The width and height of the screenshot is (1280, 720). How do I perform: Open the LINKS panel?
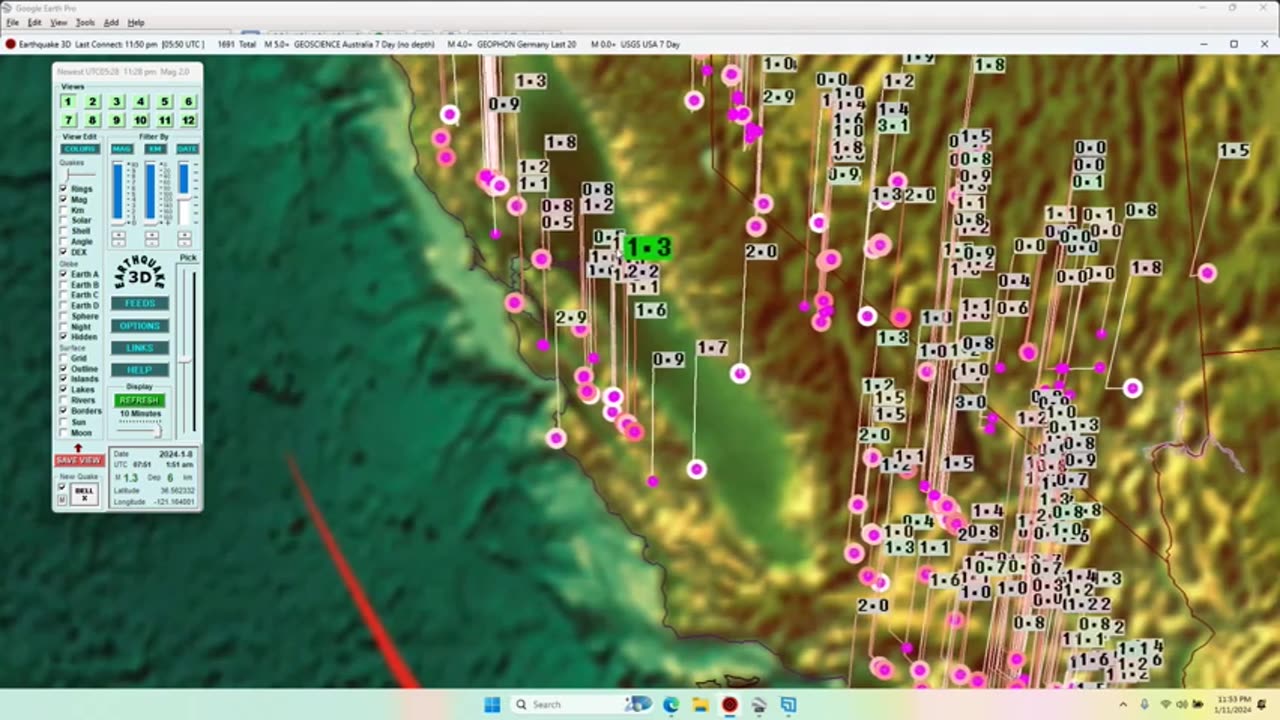pyautogui.click(x=140, y=348)
